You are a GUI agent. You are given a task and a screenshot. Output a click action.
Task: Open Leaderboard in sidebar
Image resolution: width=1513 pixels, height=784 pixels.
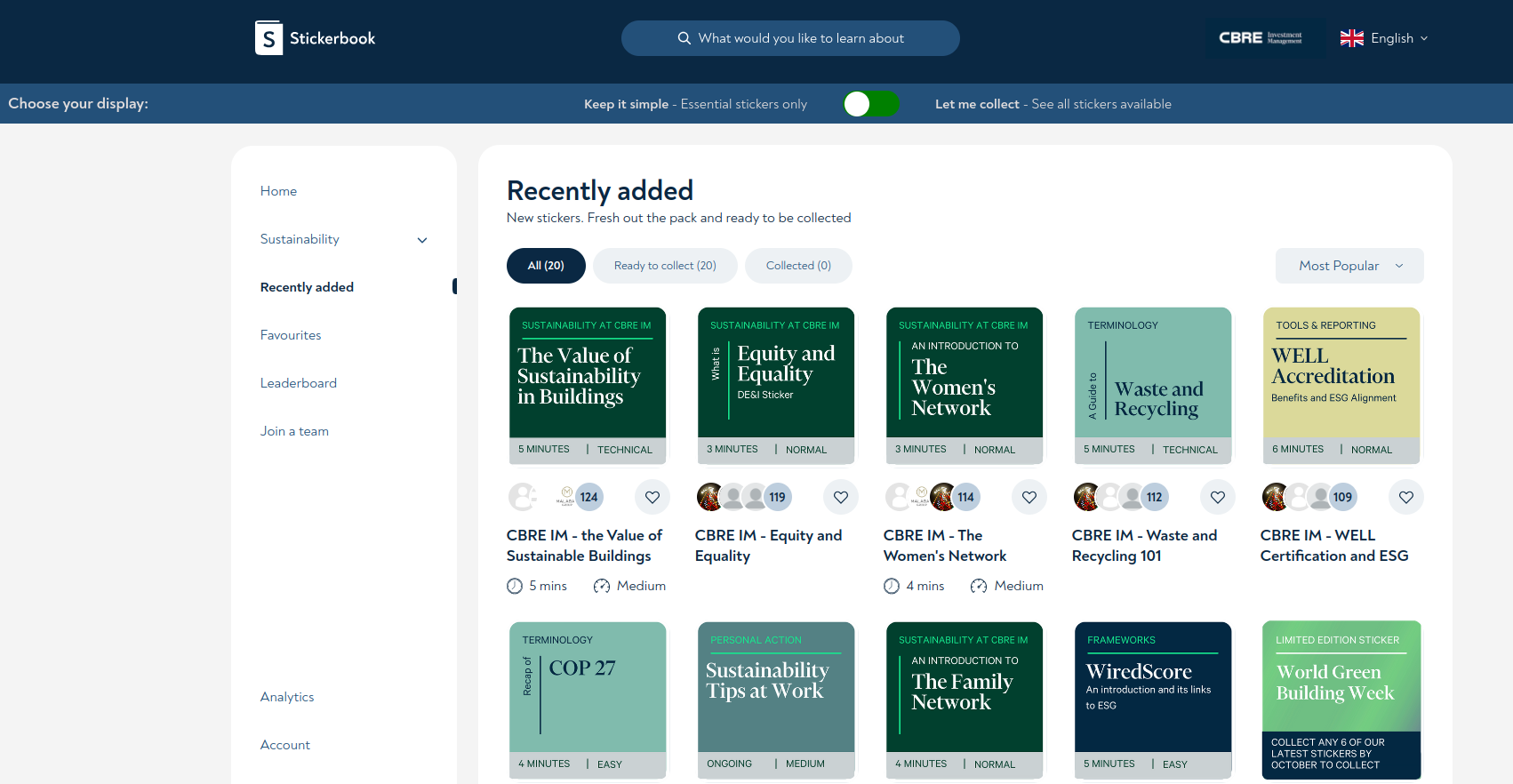tap(299, 383)
